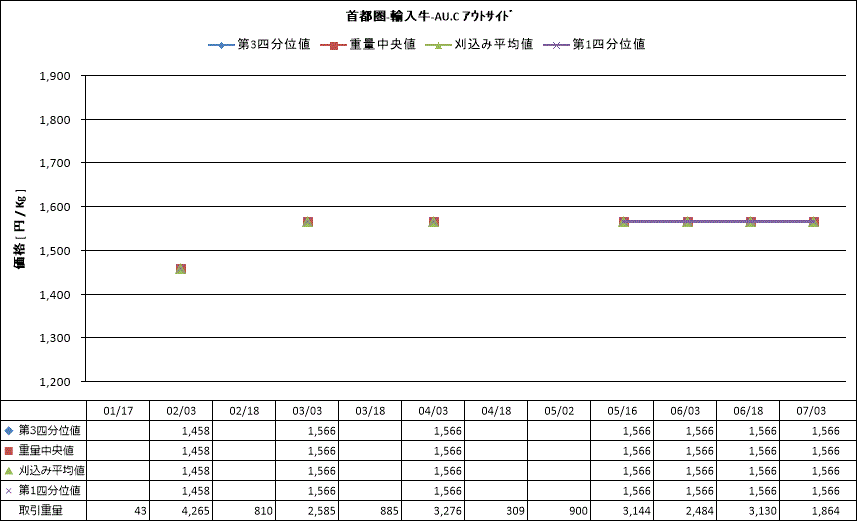
Task: Select the 第1四分位値 legend entry above chart
Action: point(594,44)
